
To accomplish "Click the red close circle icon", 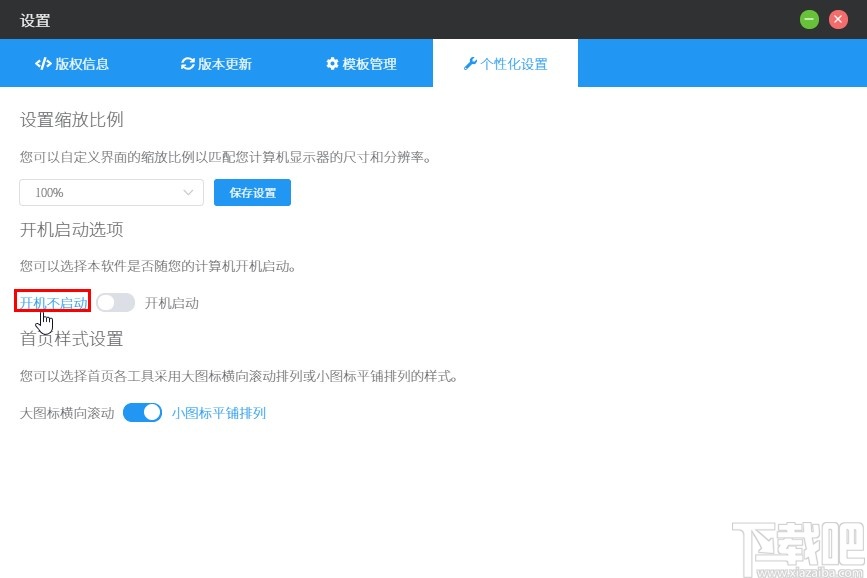I will click(x=837, y=19).
